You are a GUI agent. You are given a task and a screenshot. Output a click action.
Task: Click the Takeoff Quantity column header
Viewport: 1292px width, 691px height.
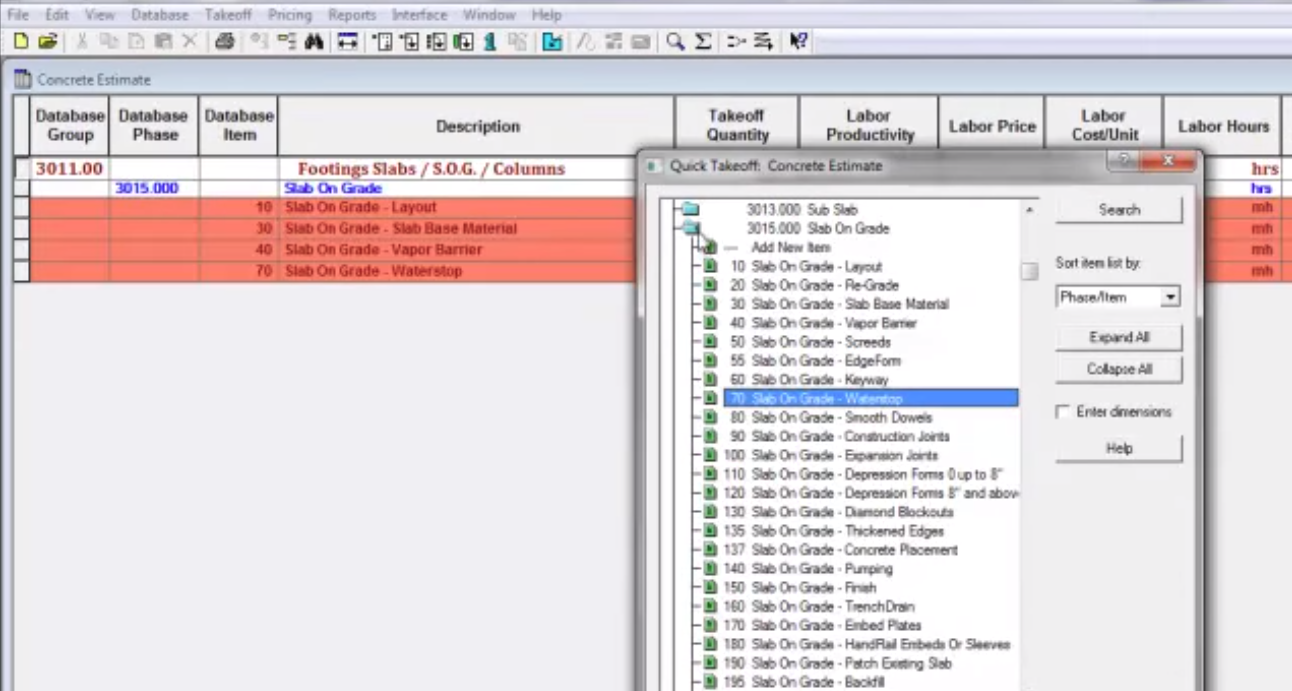click(x=738, y=126)
